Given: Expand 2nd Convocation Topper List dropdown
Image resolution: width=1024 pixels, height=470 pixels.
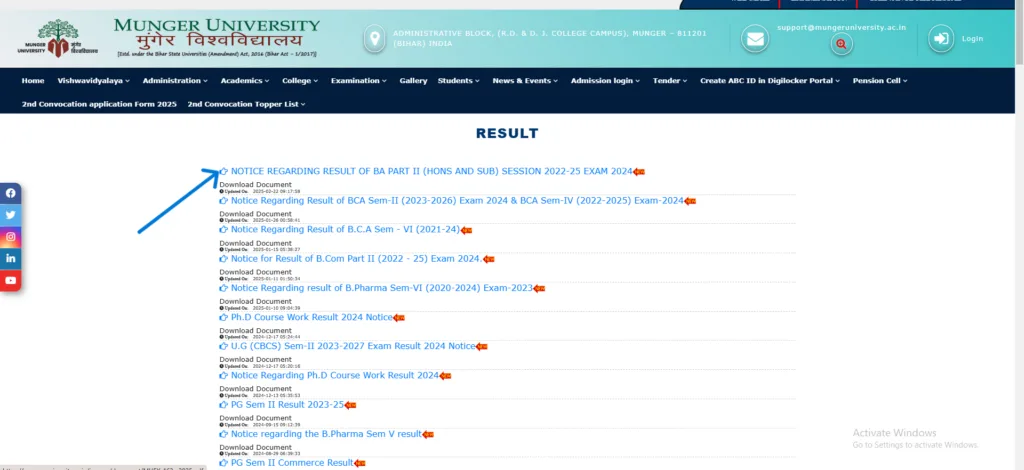Looking at the screenshot, I should click(246, 104).
